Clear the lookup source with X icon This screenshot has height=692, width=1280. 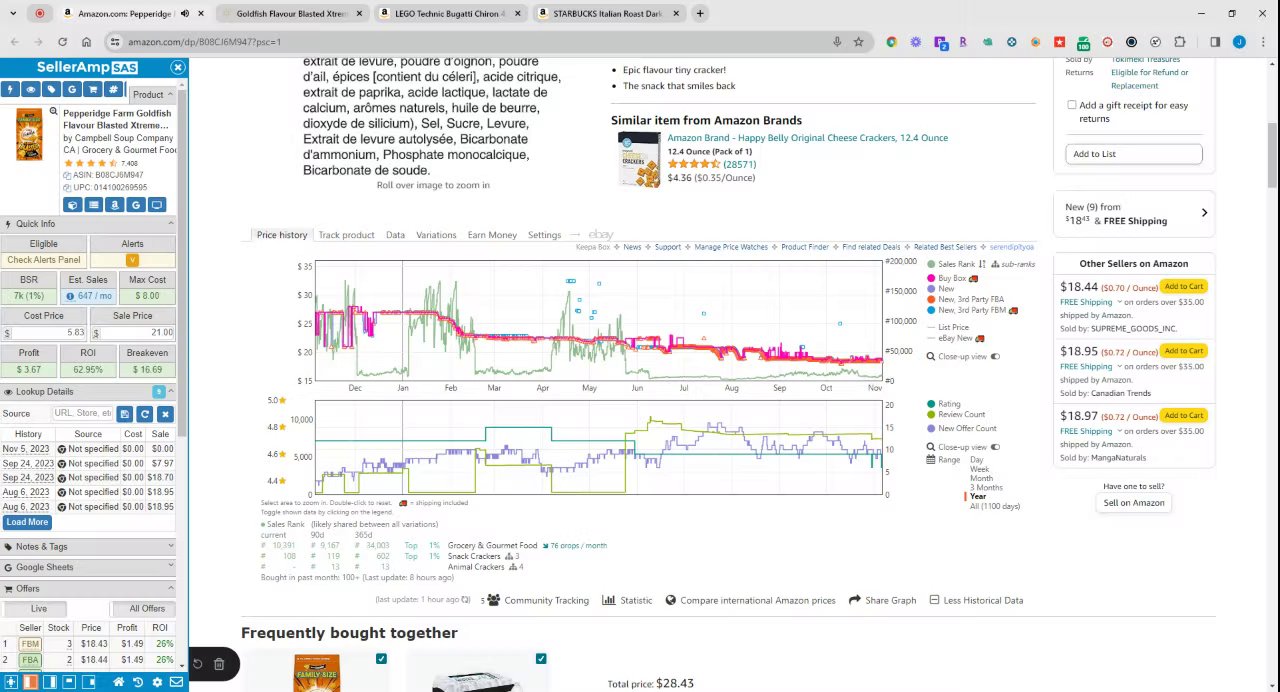(x=166, y=414)
